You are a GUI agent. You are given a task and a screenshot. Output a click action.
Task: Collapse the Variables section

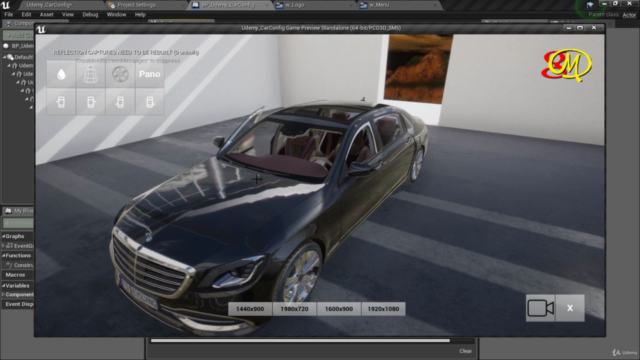(3, 286)
